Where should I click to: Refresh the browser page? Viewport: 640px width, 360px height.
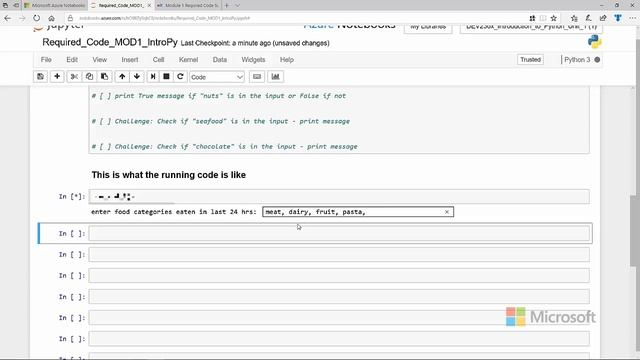pyautogui.click(x=37, y=18)
